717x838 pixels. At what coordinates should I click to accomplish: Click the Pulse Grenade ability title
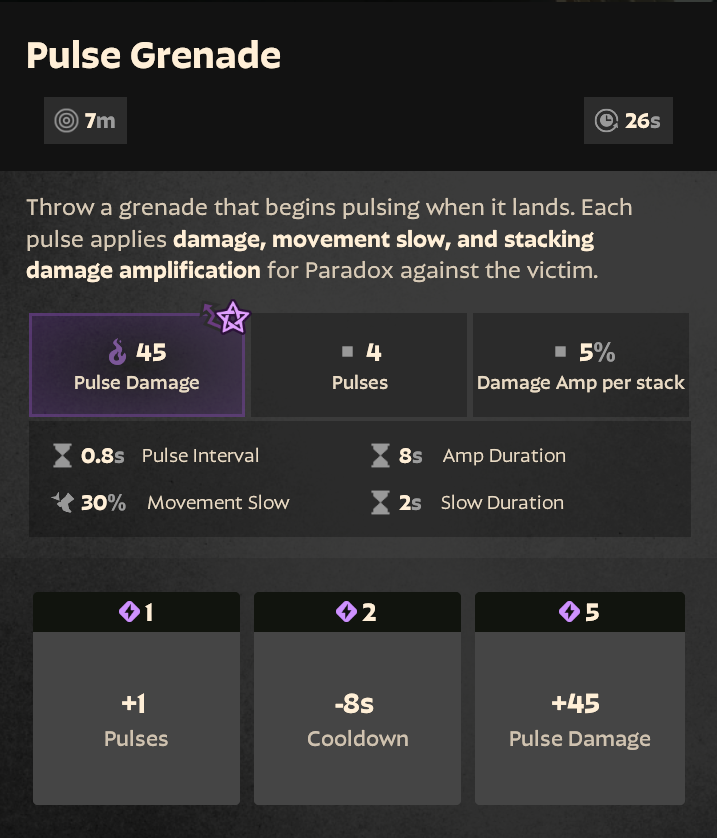[x=153, y=56]
